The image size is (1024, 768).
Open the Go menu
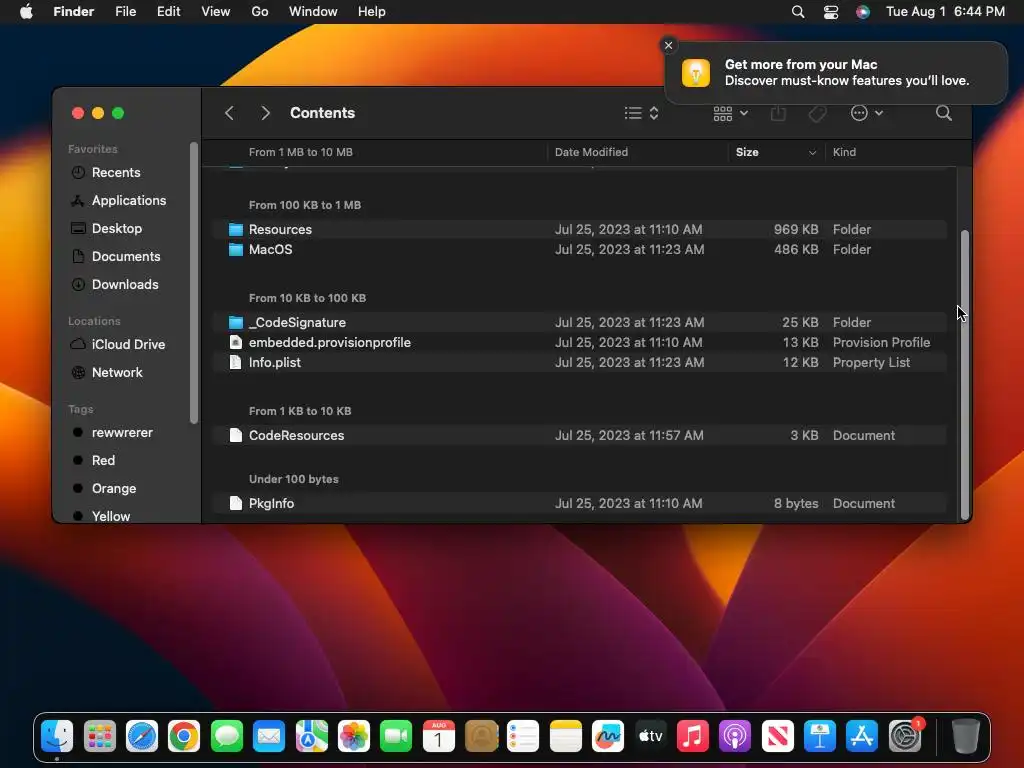[x=260, y=12]
